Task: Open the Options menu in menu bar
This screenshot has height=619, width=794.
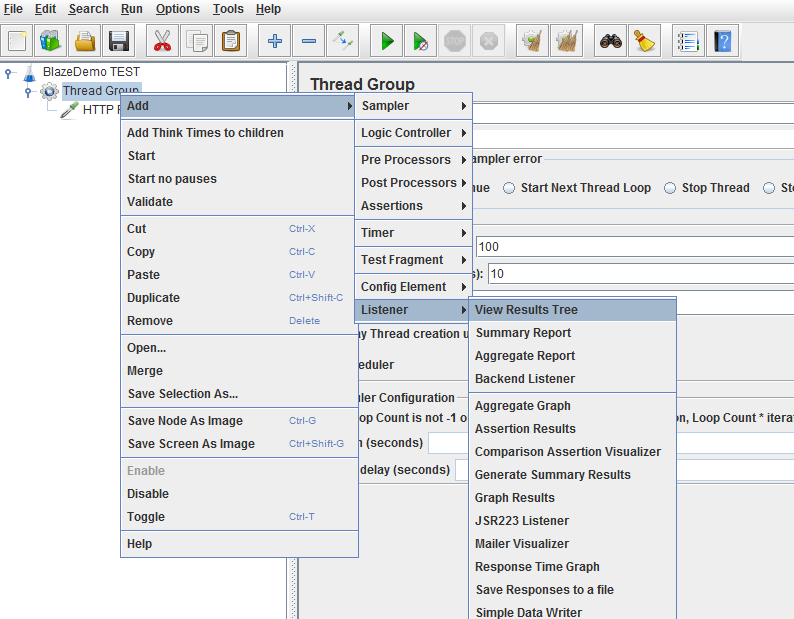Action: 177,9
